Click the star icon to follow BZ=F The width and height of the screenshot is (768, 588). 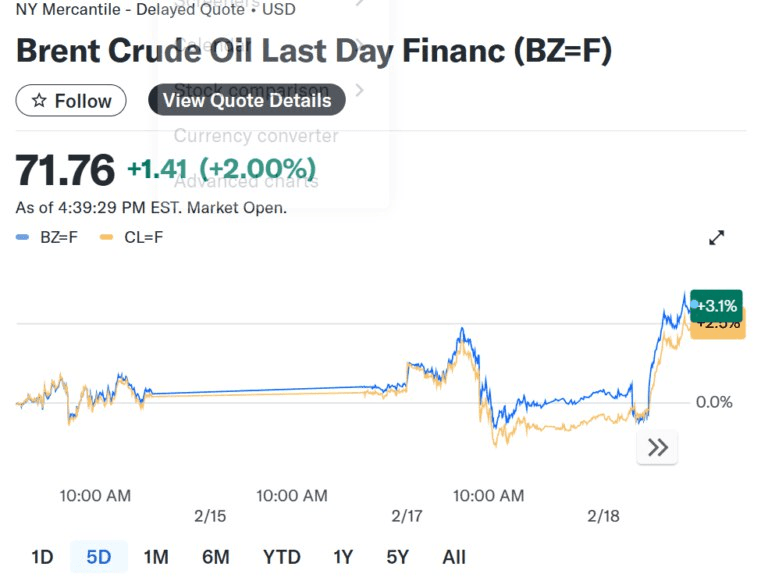[x=40, y=101]
